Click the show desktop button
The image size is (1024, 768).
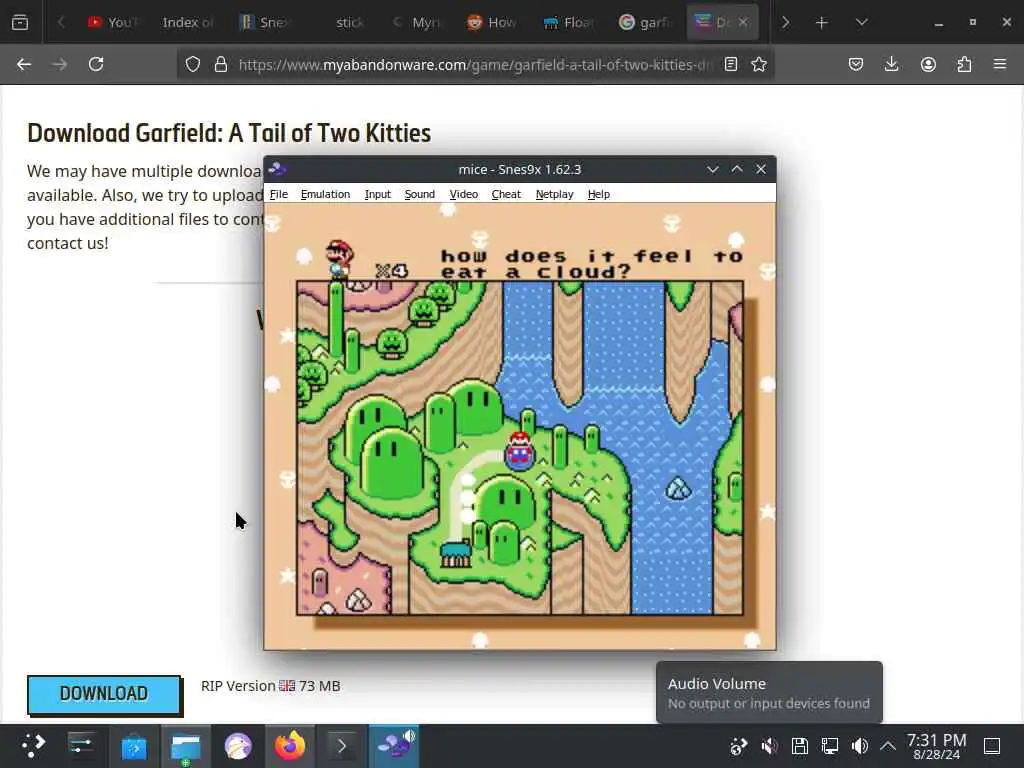point(992,746)
